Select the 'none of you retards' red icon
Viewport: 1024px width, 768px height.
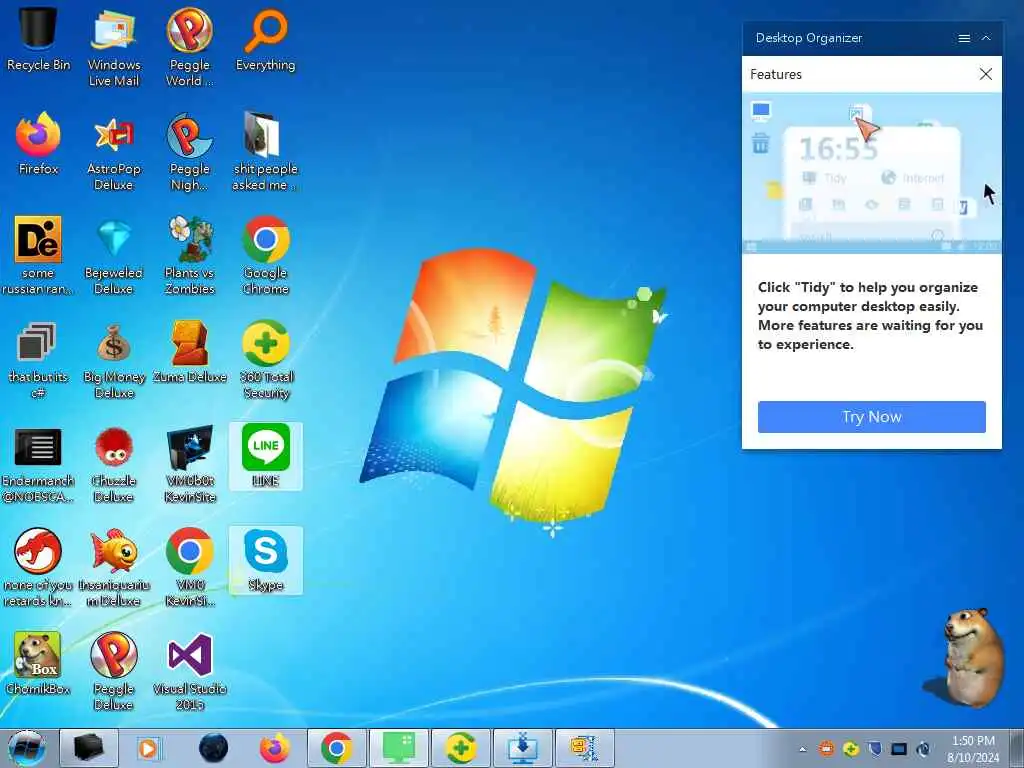(38, 568)
